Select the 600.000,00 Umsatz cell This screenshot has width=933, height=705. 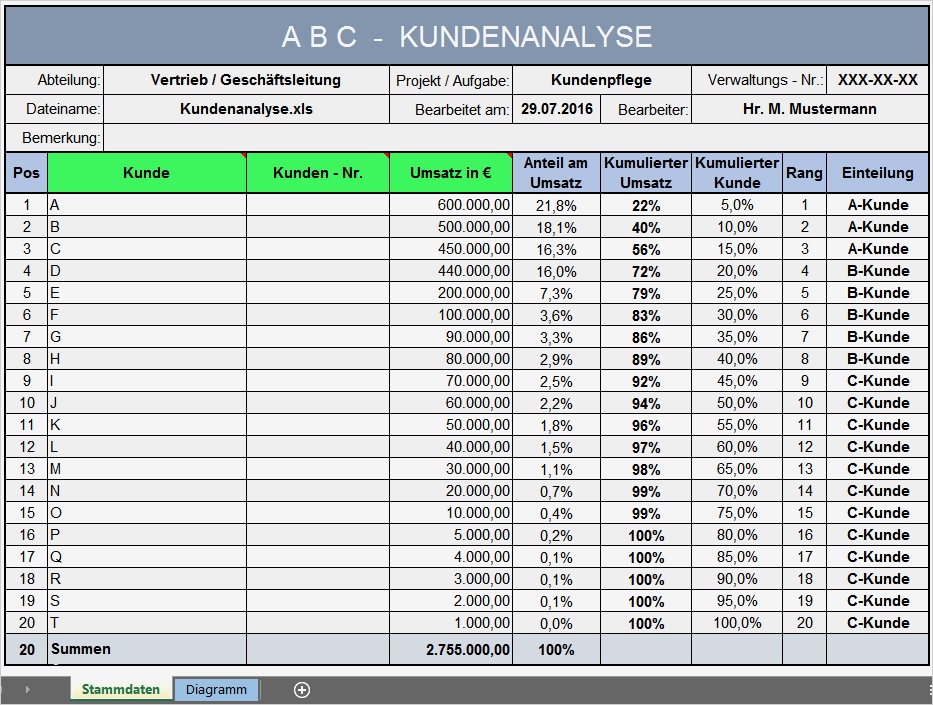click(x=450, y=205)
